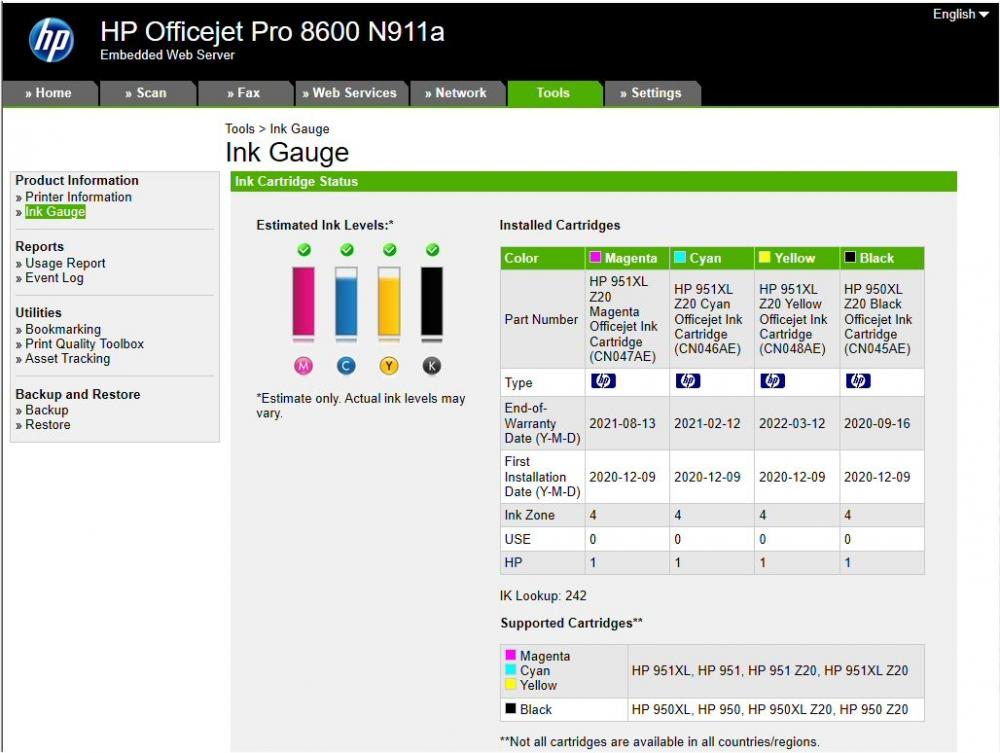Open Print Quality Toolbox link
This screenshot has width=1000, height=753.
84,344
